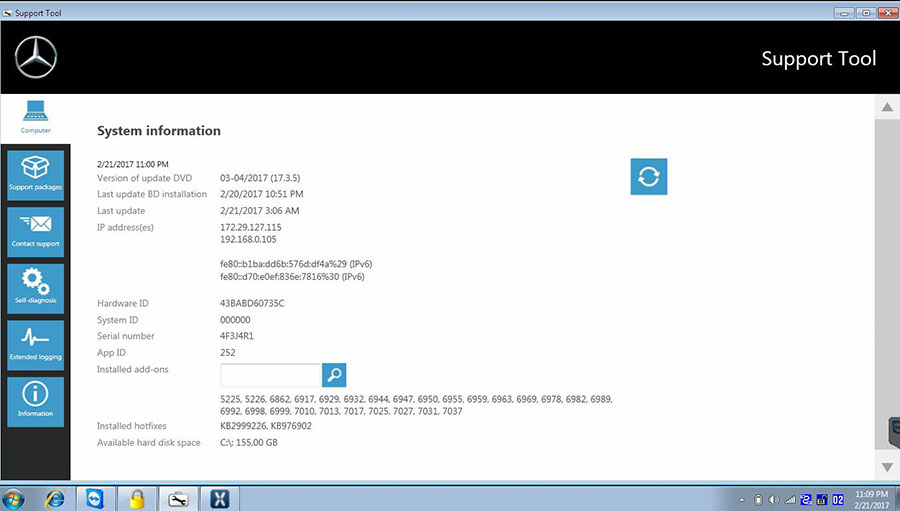This screenshot has width=900, height=511.
Task: Select the Support Tool taskbar button
Action: click(178, 499)
